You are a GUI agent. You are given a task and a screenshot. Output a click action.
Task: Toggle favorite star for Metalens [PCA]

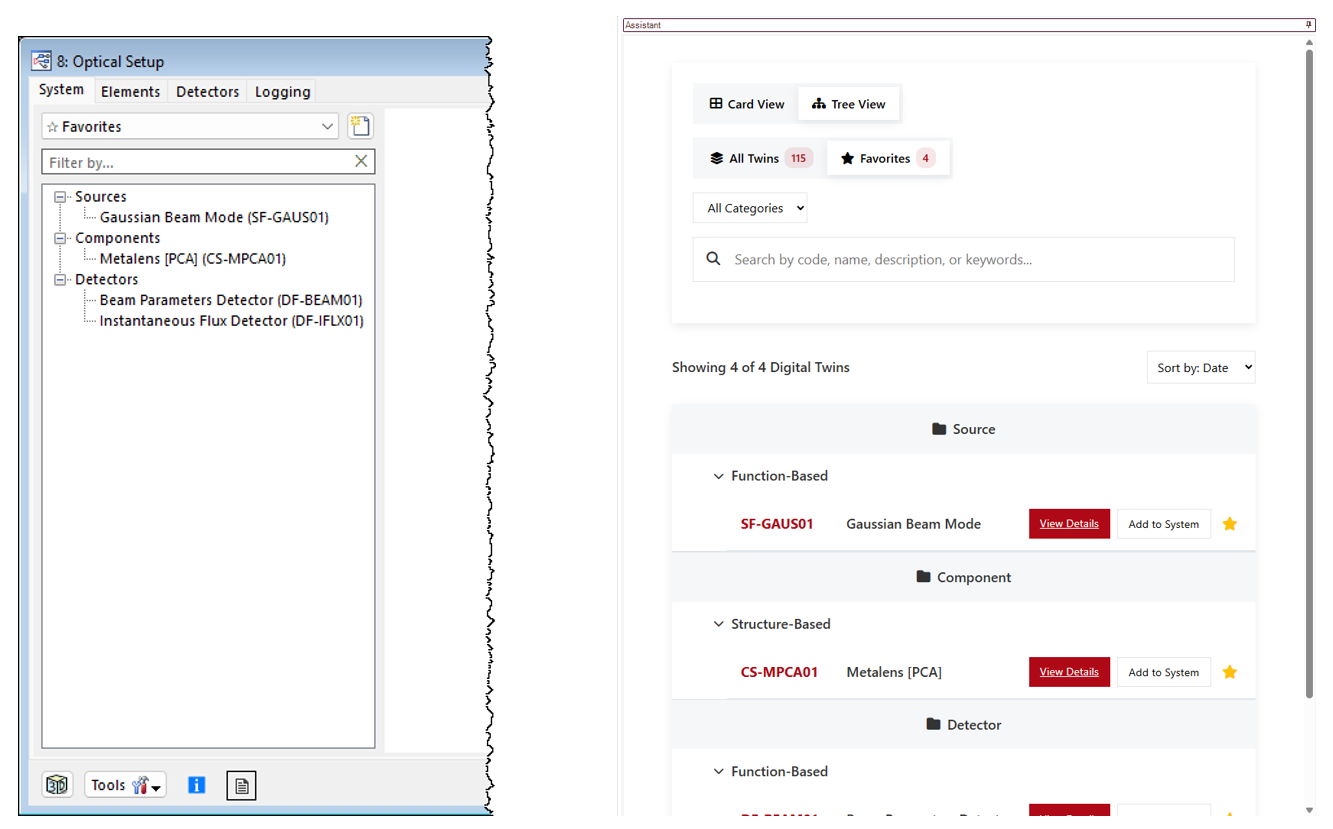[1230, 672]
